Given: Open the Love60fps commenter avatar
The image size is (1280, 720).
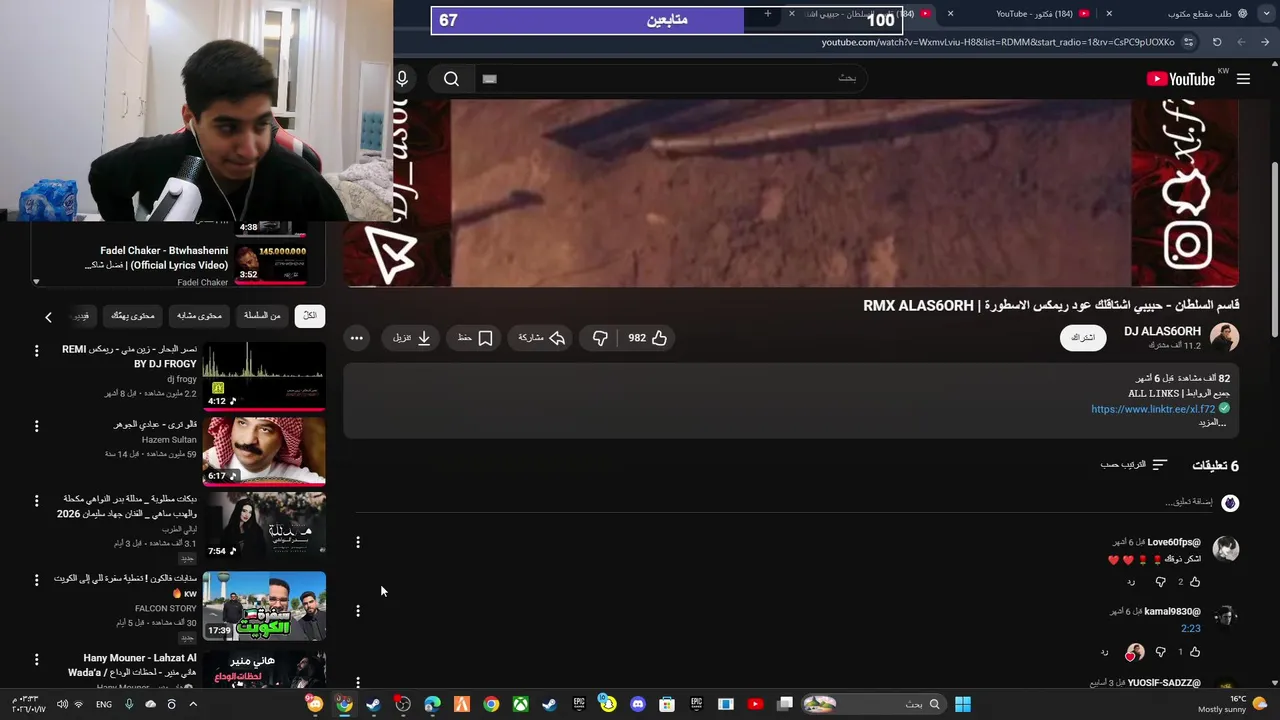Looking at the screenshot, I should [x=1226, y=549].
